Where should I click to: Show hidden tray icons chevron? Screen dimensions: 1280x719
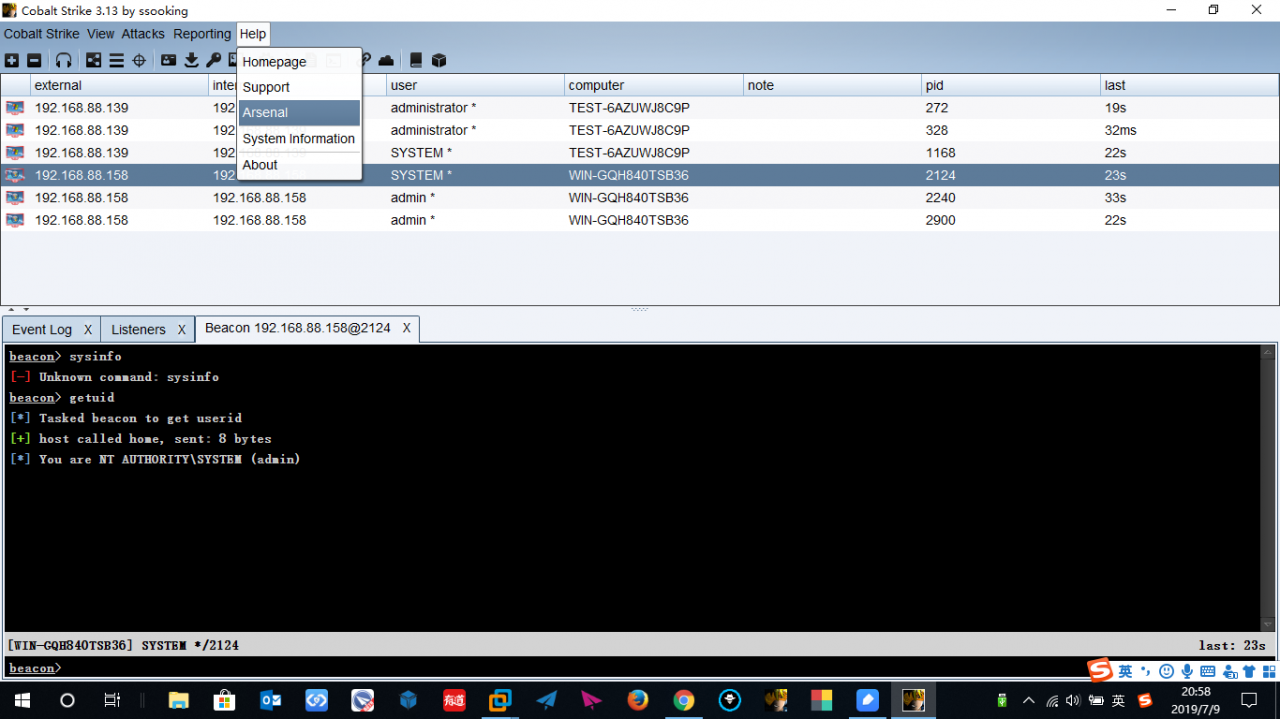click(x=1028, y=700)
